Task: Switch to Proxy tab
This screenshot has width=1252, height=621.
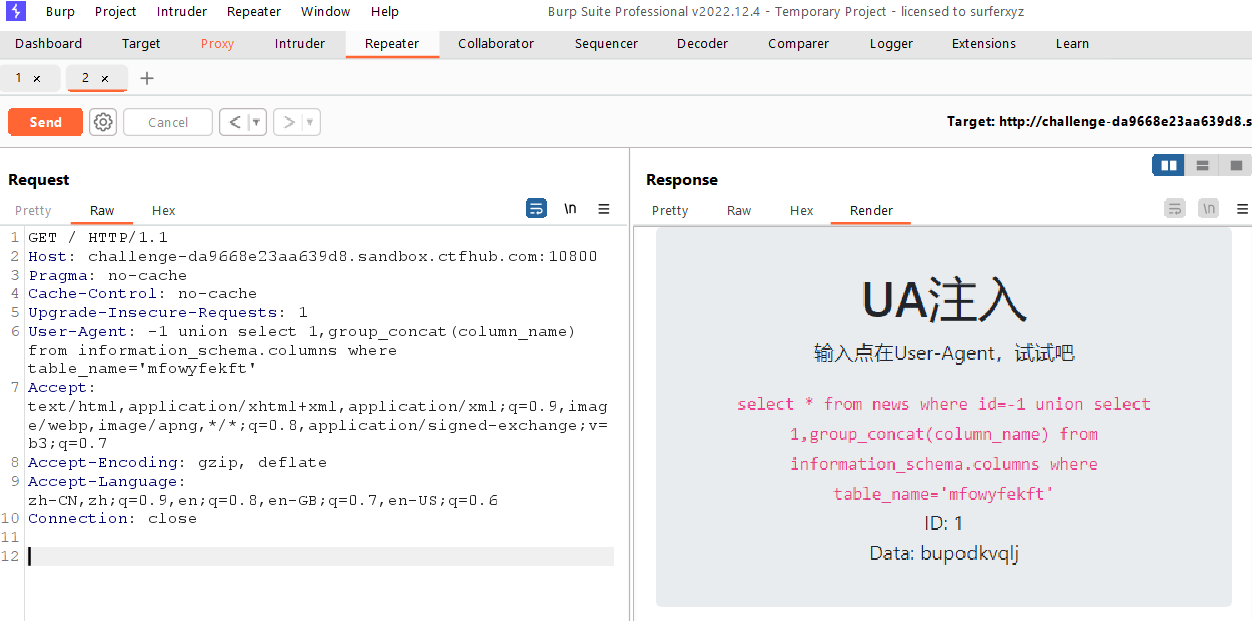Action: (217, 44)
